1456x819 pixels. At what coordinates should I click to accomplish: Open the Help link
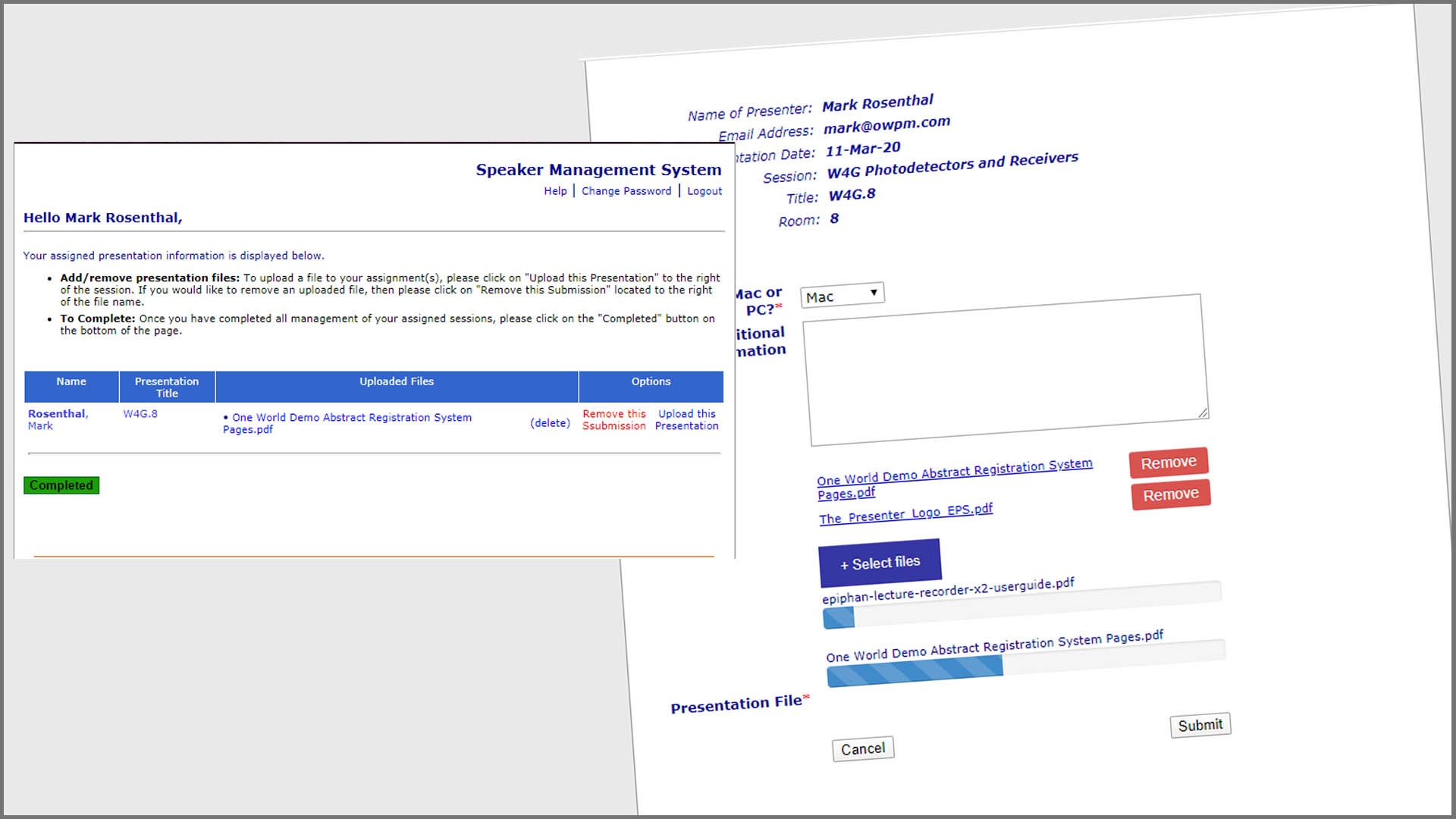pyautogui.click(x=555, y=191)
